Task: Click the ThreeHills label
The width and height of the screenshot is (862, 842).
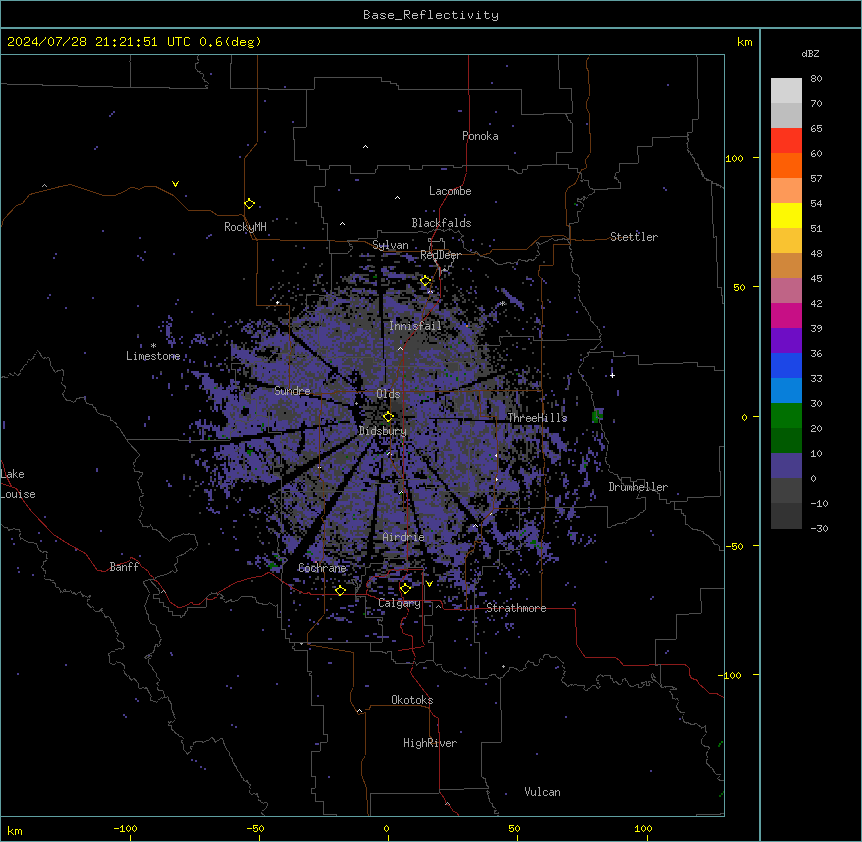Action: click(537, 418)
